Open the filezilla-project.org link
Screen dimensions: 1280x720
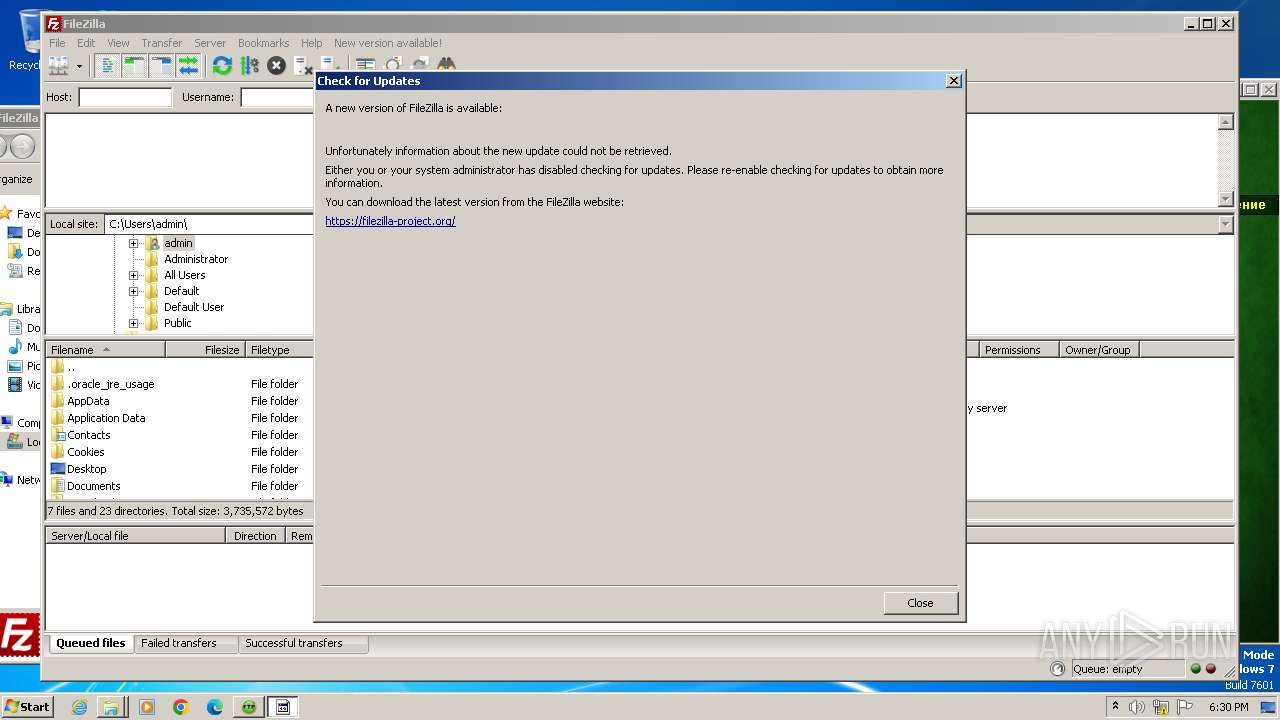pyautogui.click(x=390, y=221)
